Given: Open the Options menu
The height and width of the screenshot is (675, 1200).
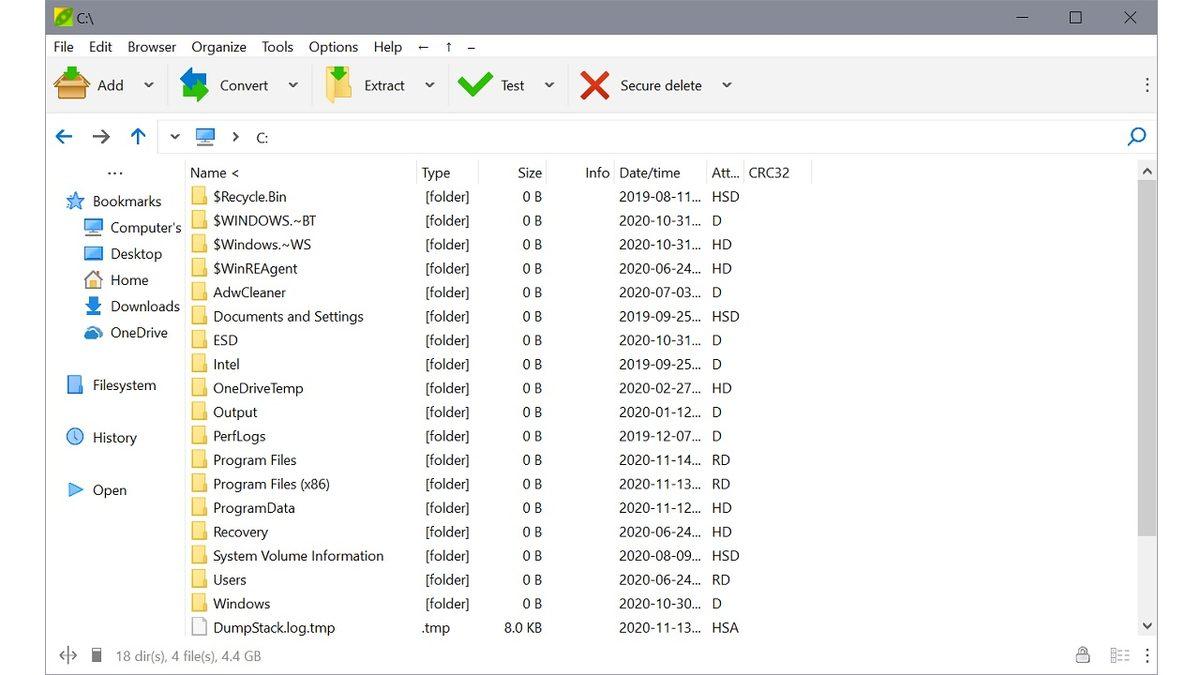Looking at the screenshot, I should pyautogui.click(x=333, y=46).
